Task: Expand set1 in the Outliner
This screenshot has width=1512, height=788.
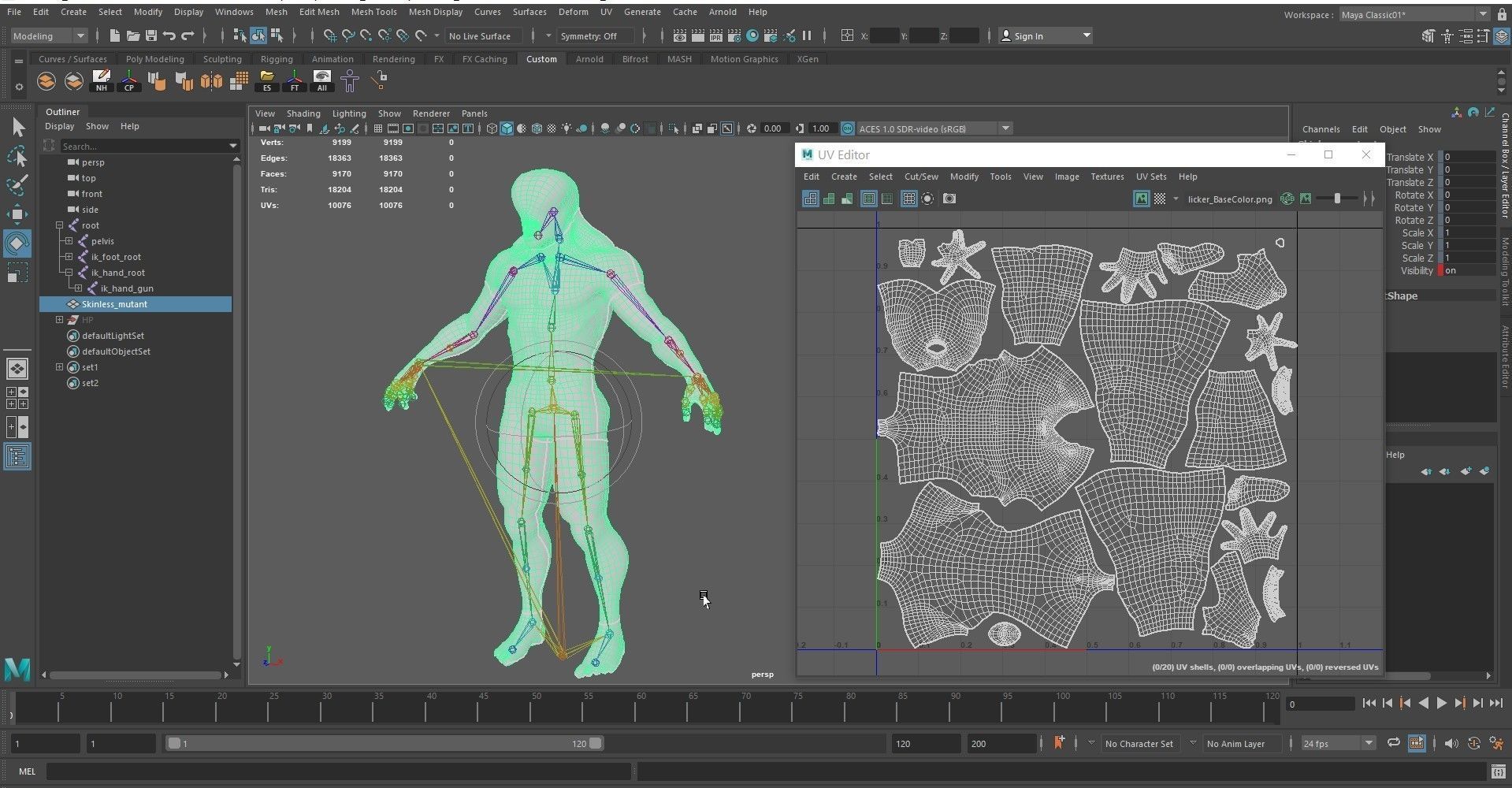Action: (x=60, y=367)
